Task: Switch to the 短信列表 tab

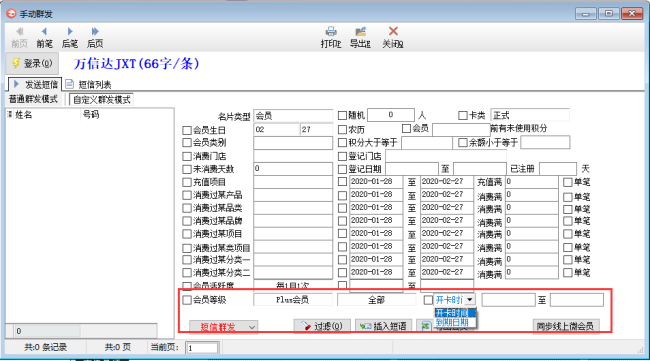Action: (x=88, y=85)
